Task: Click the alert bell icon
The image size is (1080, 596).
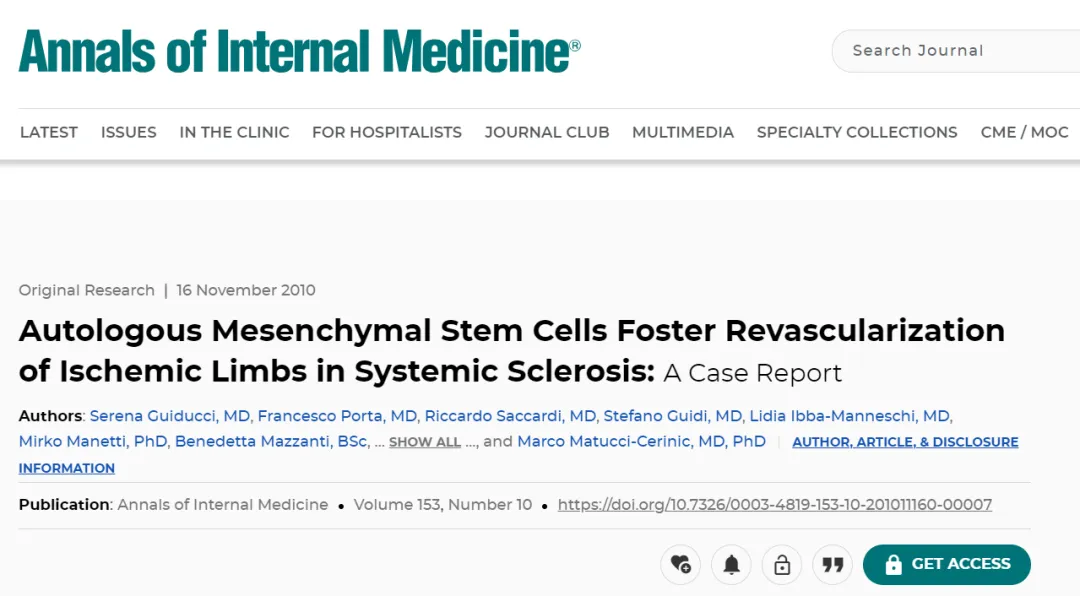Action: [x=731, y=565]
